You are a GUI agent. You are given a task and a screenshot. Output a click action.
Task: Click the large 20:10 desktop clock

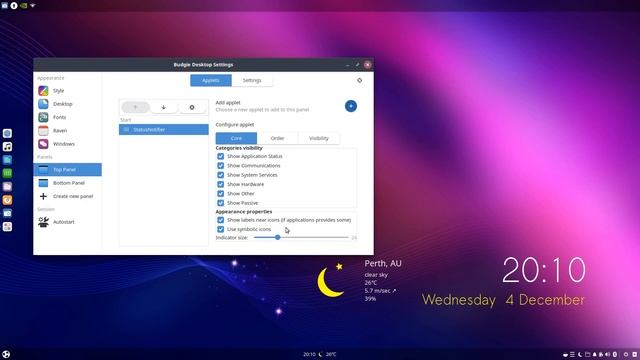click(x=544, y=270)
